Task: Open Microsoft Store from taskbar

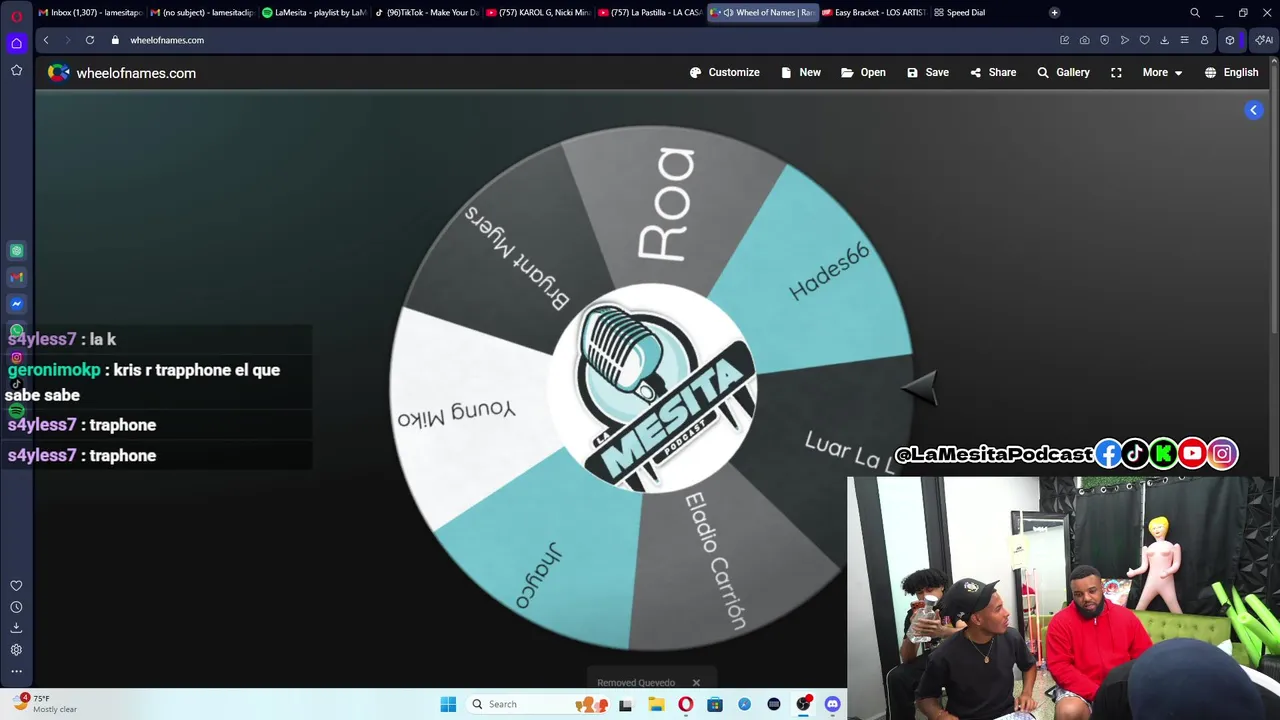Action: click(x=715, y=704)
